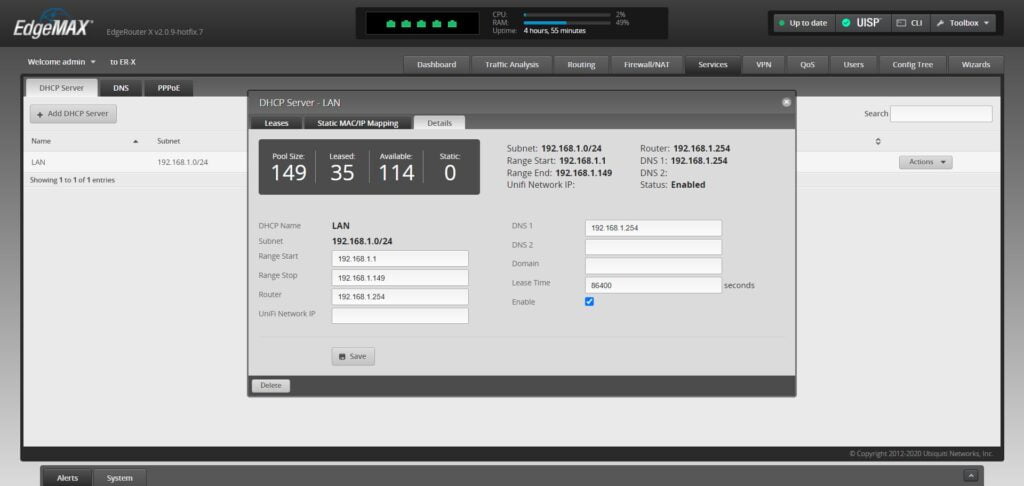Switch to the PPPoE sub-tab
The image size is (1024, 486).
[168, 88]
